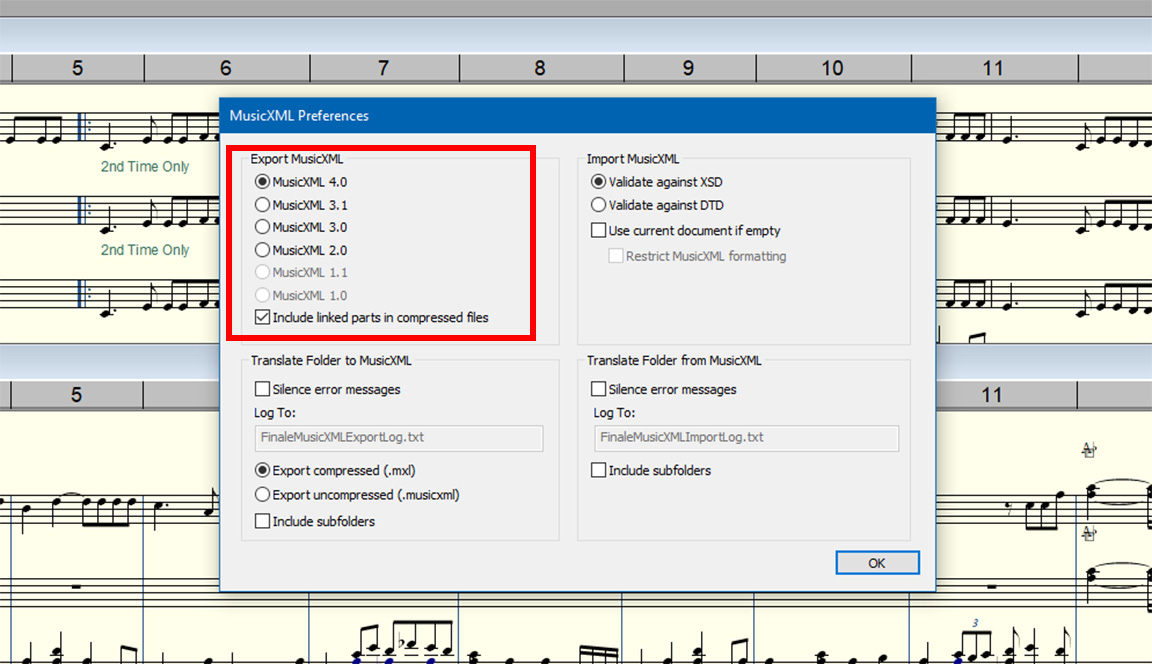Select MusicXML 3.0 radio button
This screenshot has width=1152, height=664.
[263, 227]
